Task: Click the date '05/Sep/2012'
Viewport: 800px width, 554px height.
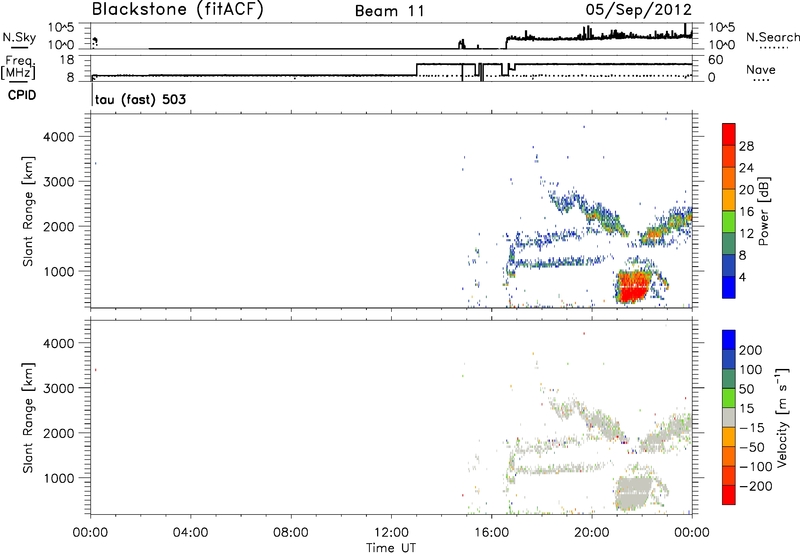Action: point(638,10)
